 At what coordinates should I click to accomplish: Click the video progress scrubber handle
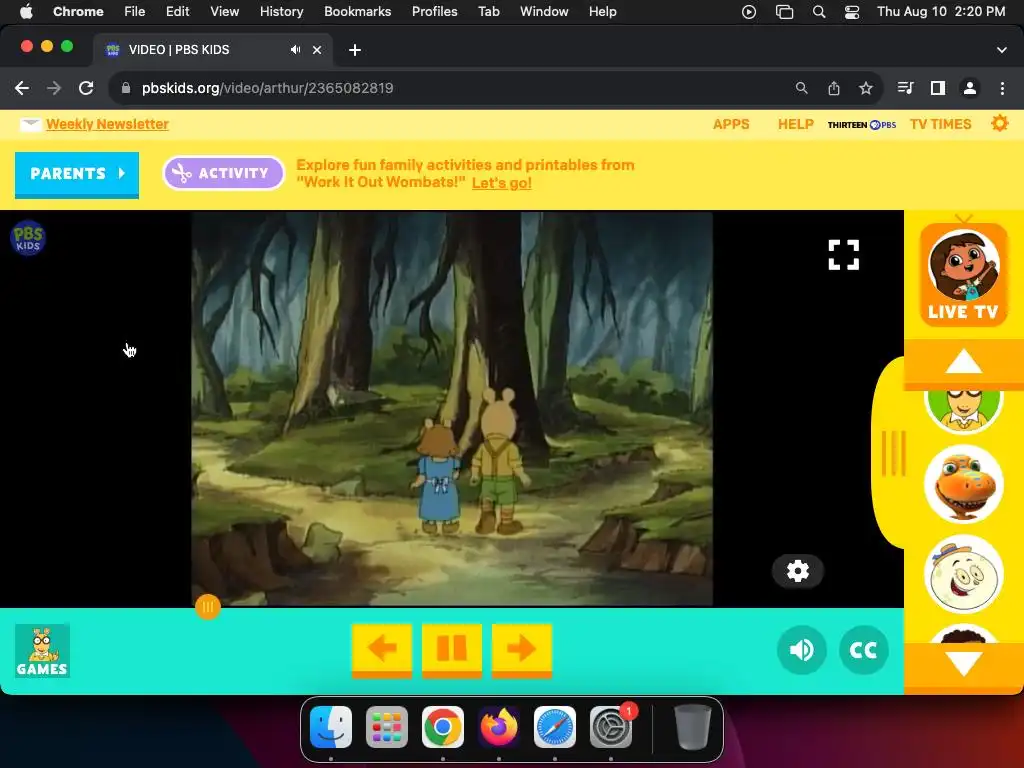coord(208,607)
